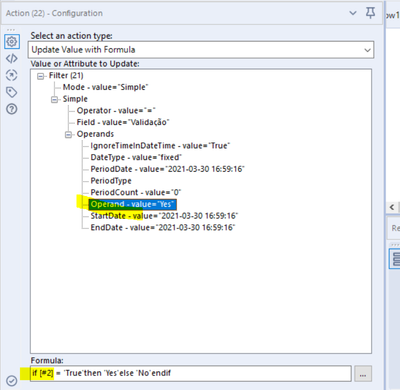Open the Configuration gear tab

point(12,42)
